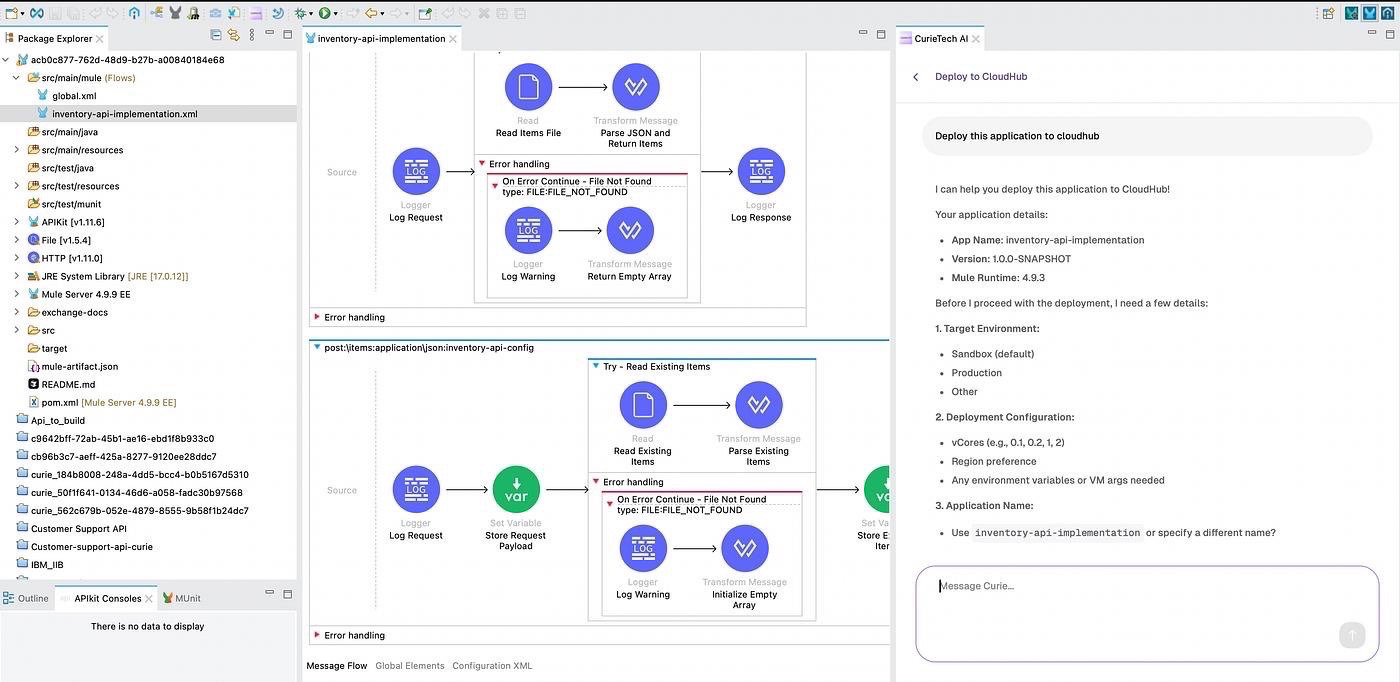
Task: Click the Message Curie input field
Action: (x=1147, y=613)
